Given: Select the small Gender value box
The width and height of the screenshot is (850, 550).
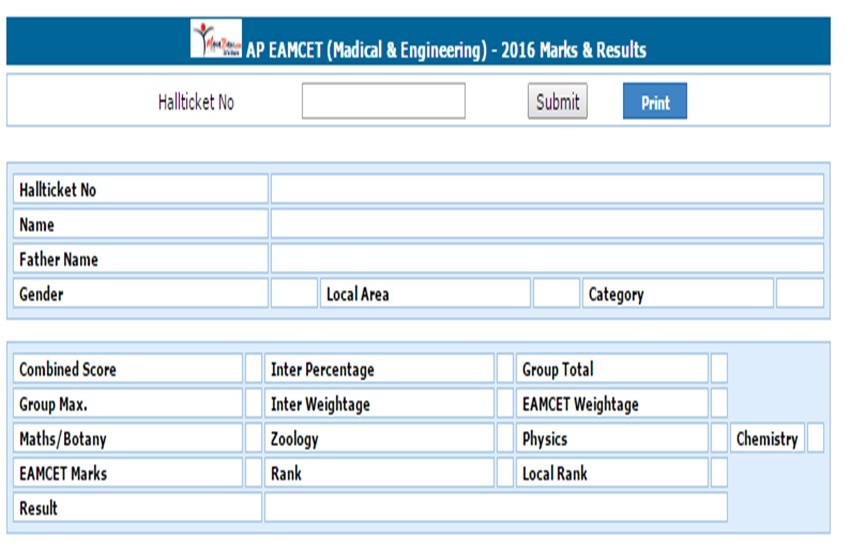Looking at the screenshot, I should (x=294, y=294).
